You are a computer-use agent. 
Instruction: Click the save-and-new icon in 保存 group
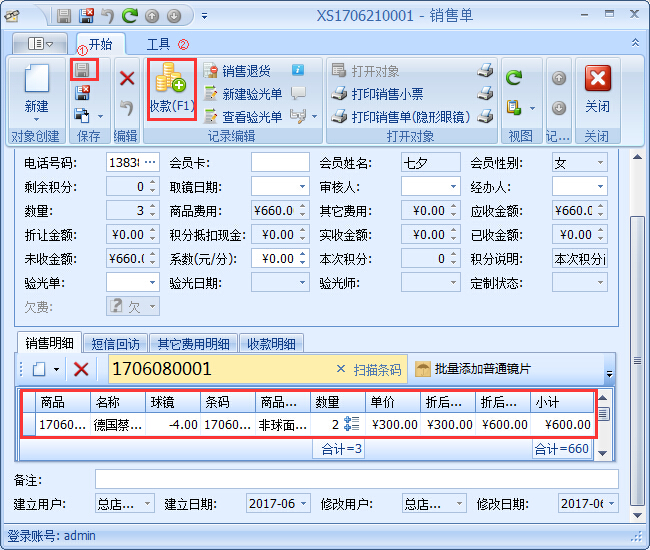coord(82,115)
